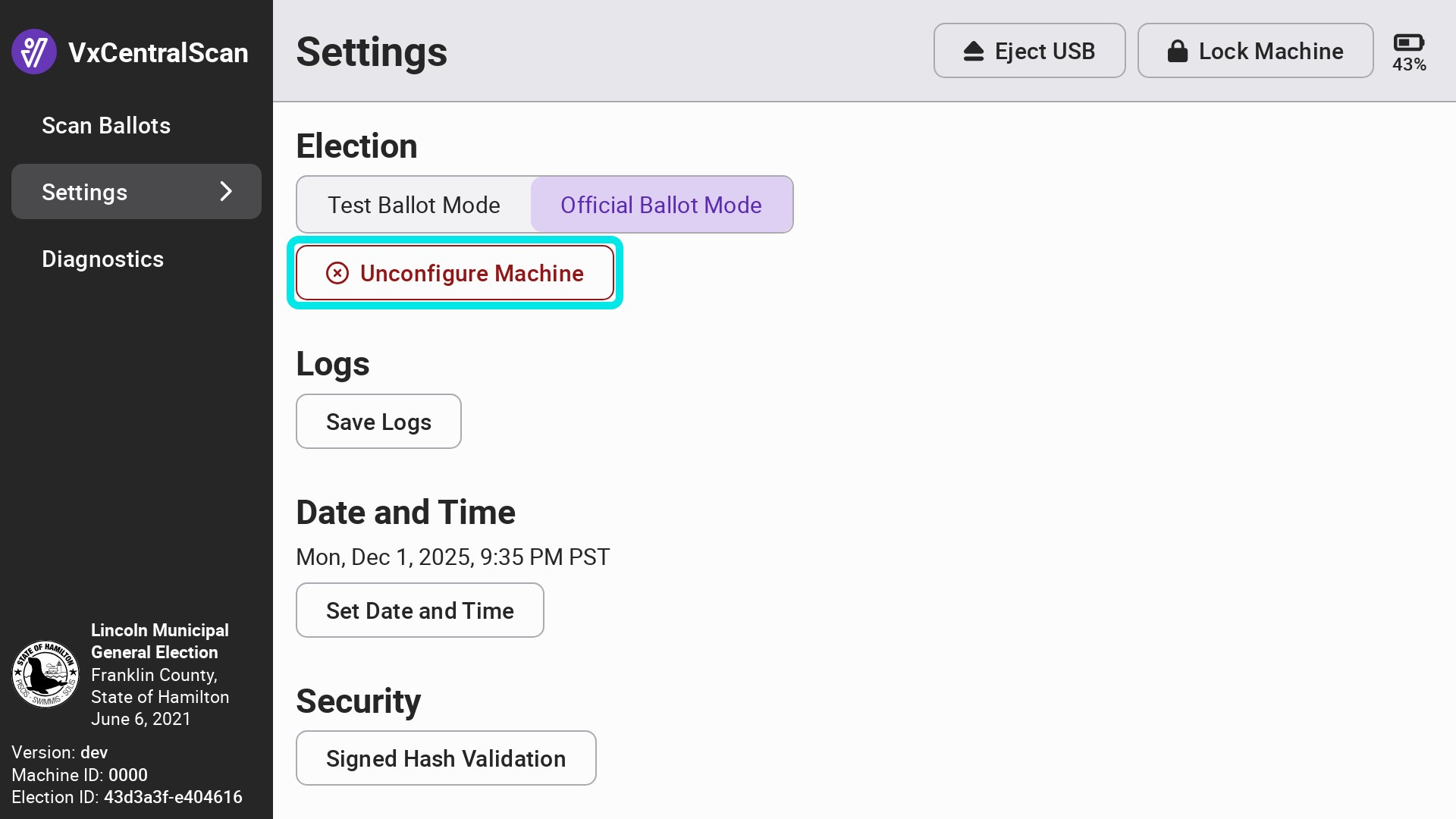Click the padlock icon on the Lock Machine button
The image size is (1456, 819).
1177,51
